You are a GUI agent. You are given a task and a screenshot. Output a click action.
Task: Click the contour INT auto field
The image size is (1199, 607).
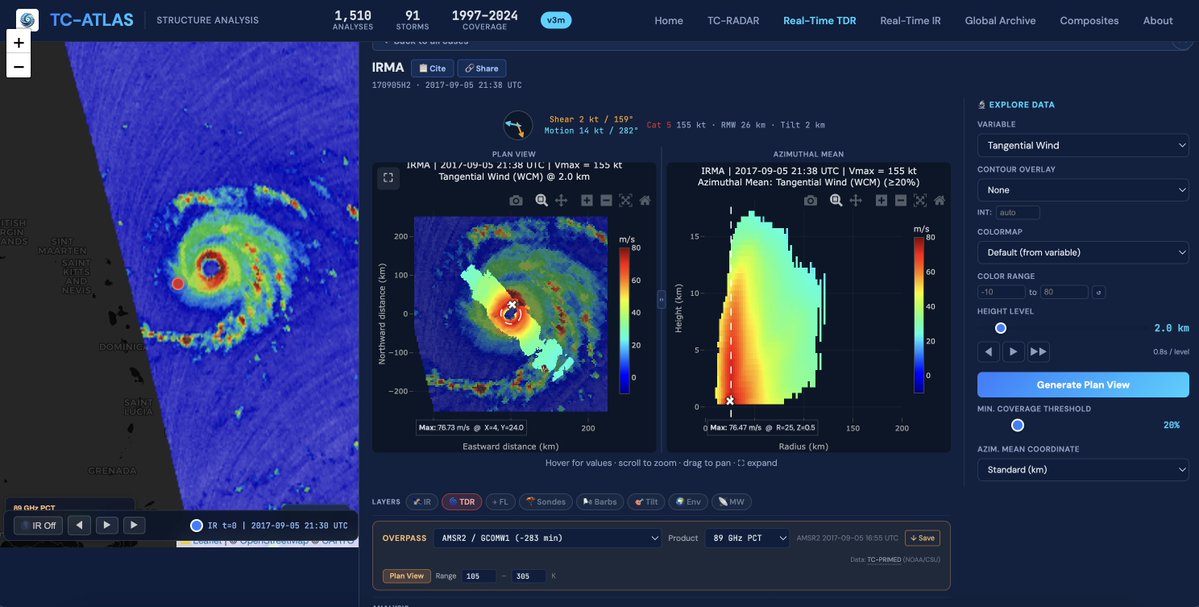pos(1018,213)
